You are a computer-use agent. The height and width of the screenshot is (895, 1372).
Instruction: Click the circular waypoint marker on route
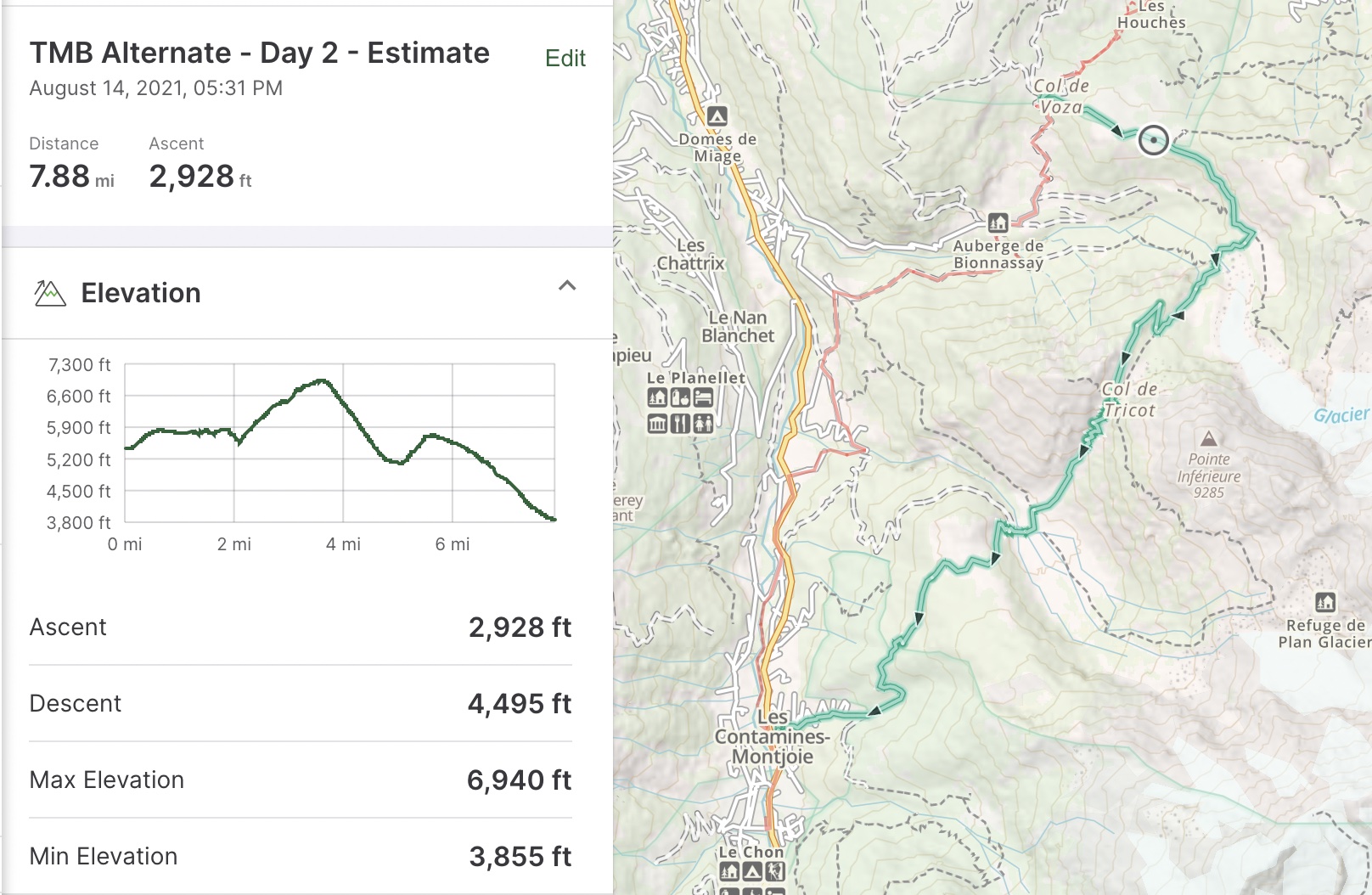coord(1153,140)
